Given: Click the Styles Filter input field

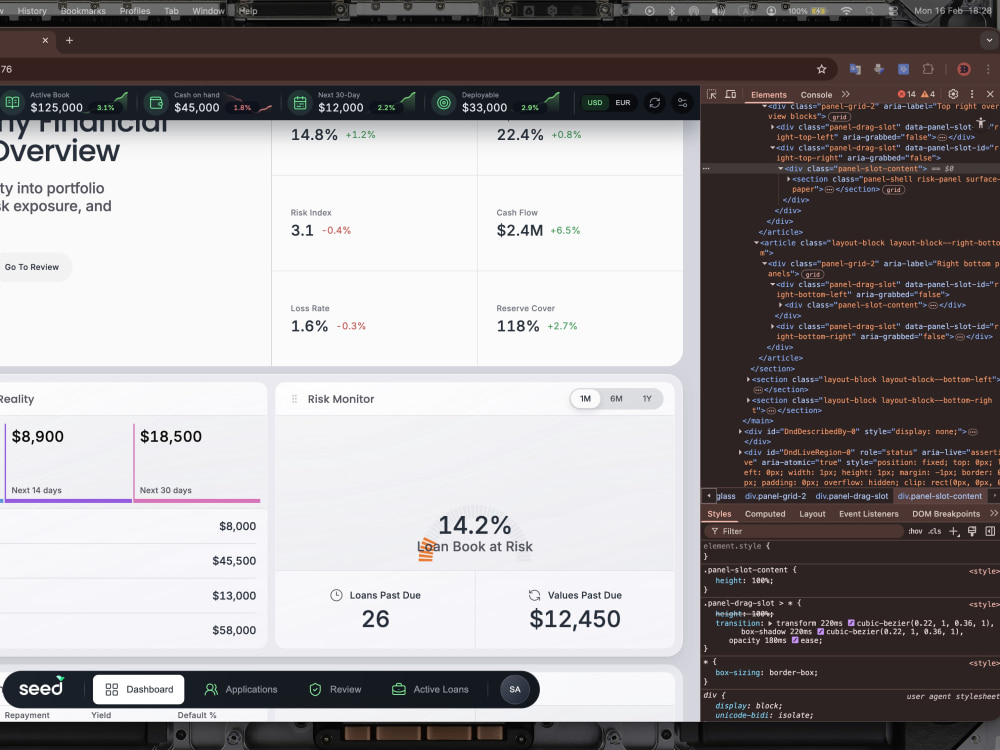Looking at the screenshot, I should [x=804, y=531].
